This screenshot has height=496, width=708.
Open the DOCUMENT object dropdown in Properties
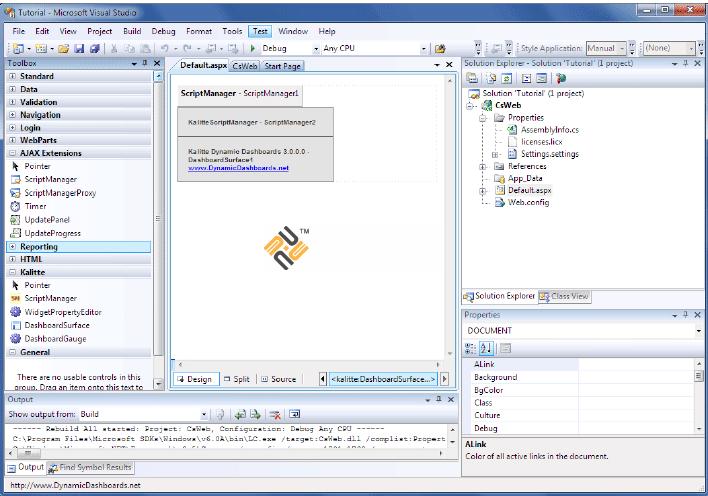point(699,331)
